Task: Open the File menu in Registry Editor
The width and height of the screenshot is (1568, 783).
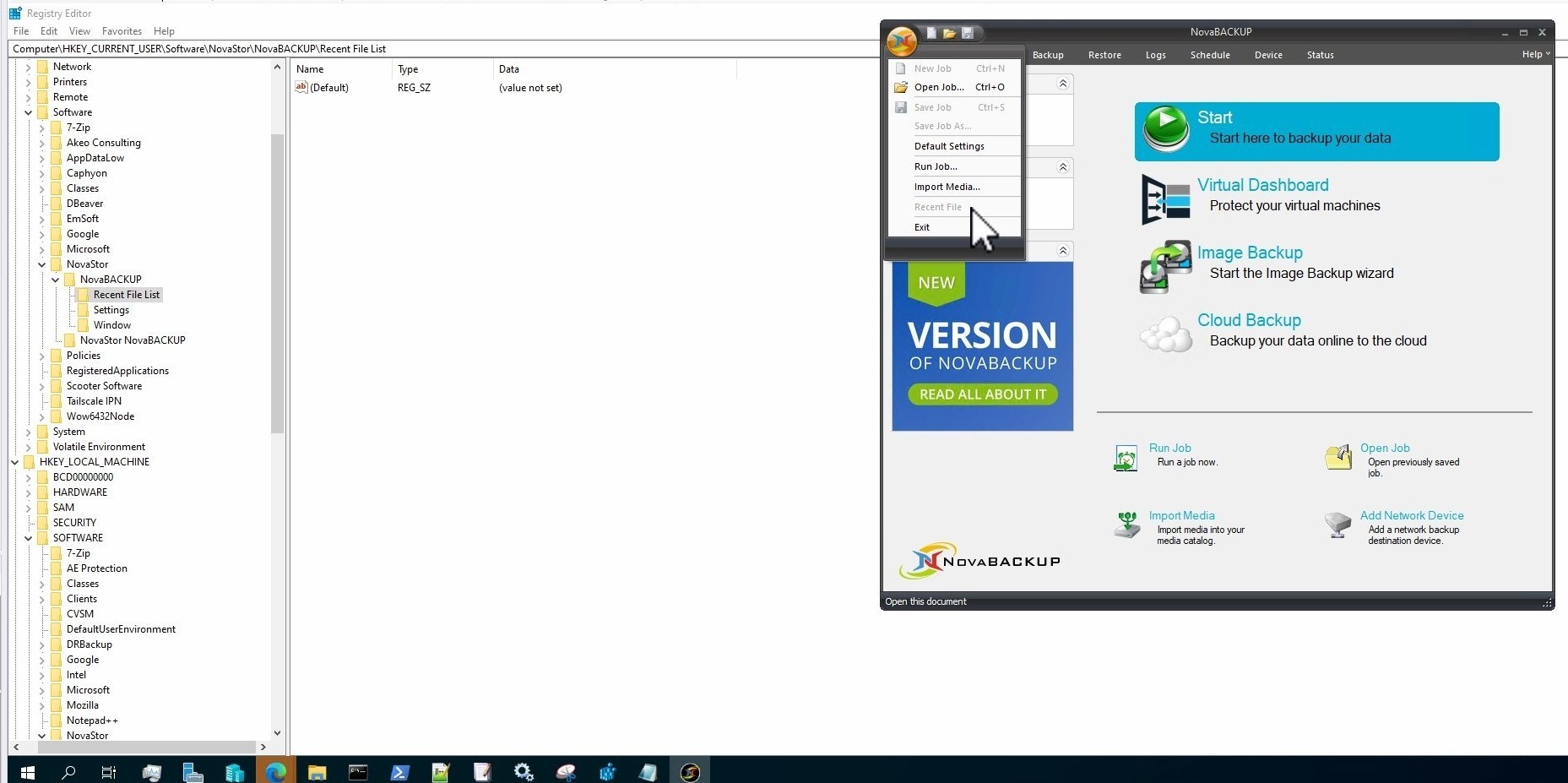Action: [x=21, y=31]
